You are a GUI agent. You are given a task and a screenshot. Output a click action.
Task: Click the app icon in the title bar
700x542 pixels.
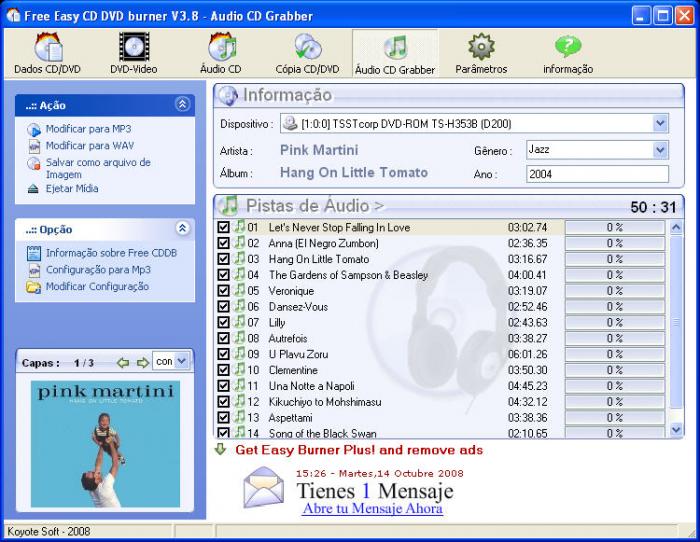tap(13, 16)
